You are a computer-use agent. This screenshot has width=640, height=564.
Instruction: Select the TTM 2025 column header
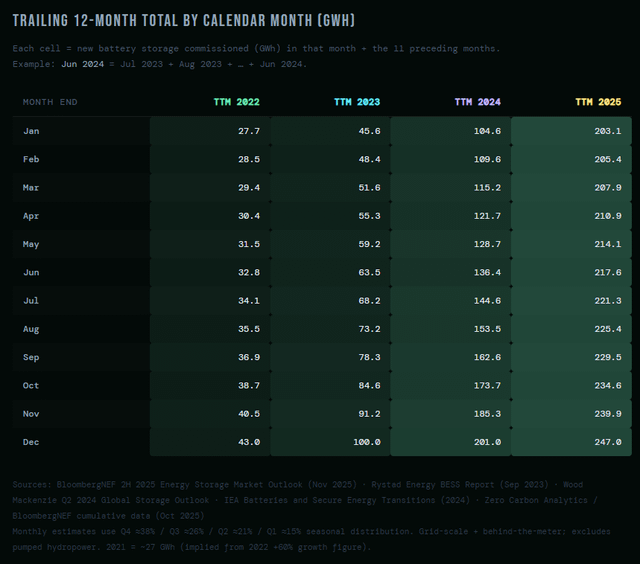coord(598,102)
